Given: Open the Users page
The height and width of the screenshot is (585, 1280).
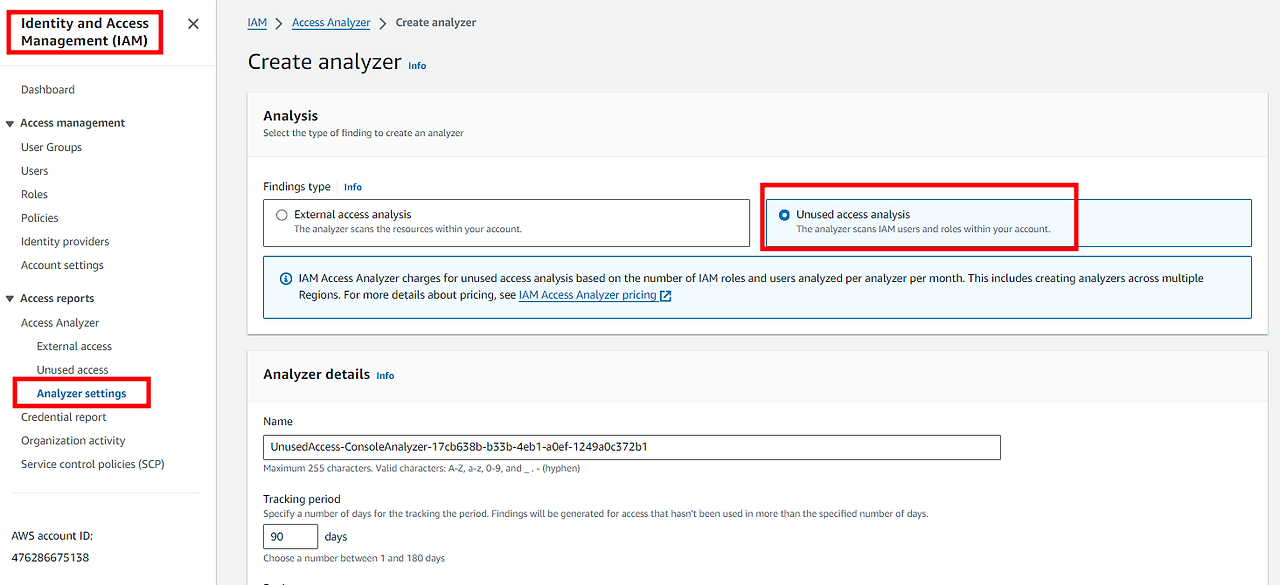Looking at the screenshot, I should coord(35,171).
